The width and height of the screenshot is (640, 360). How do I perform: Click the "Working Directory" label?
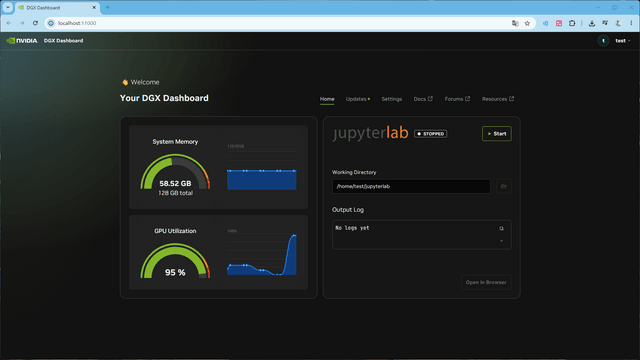pyautogui.click(x=354, y=172)
